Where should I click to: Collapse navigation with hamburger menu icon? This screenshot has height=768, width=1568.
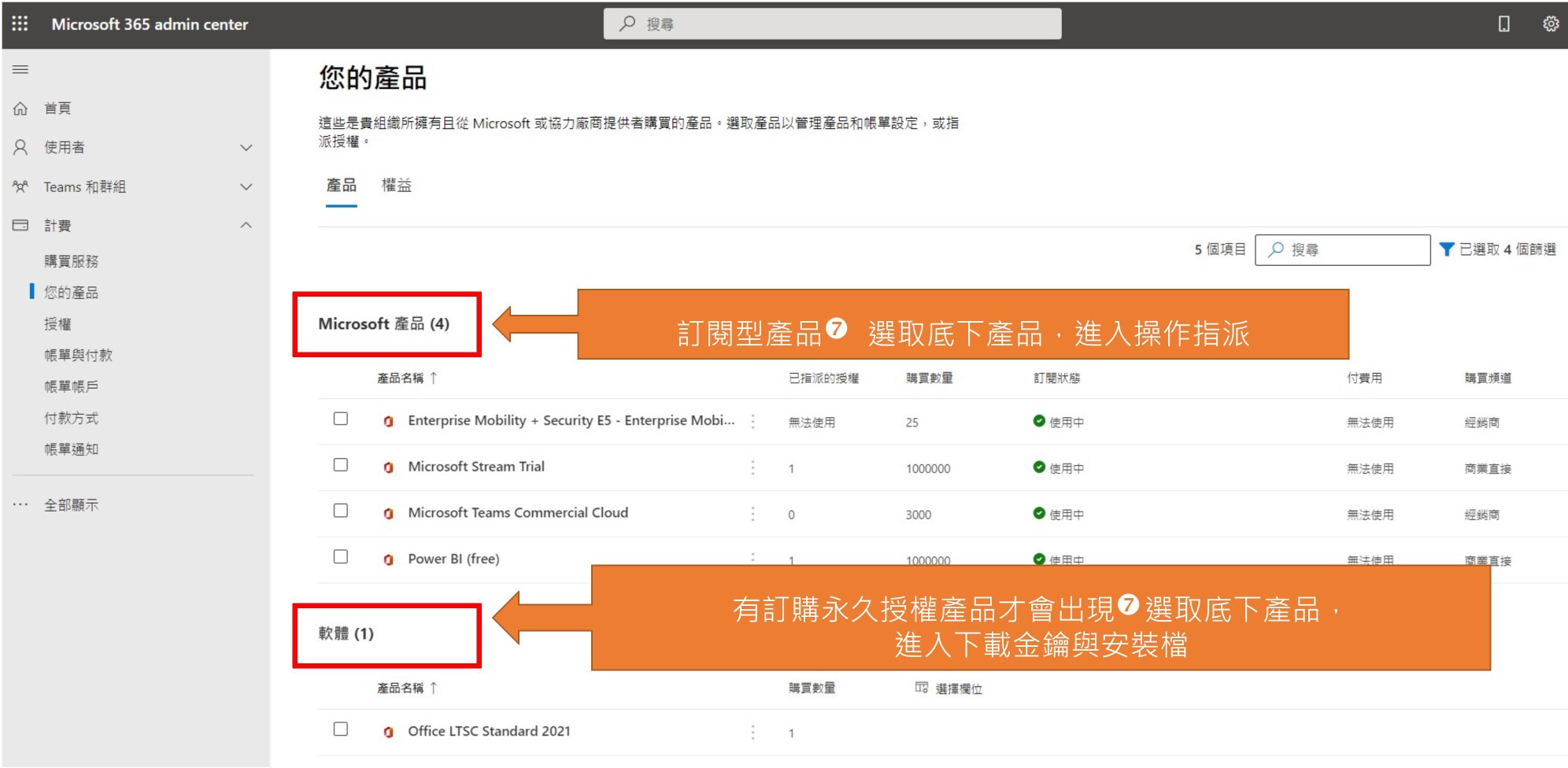click(20, 69)
